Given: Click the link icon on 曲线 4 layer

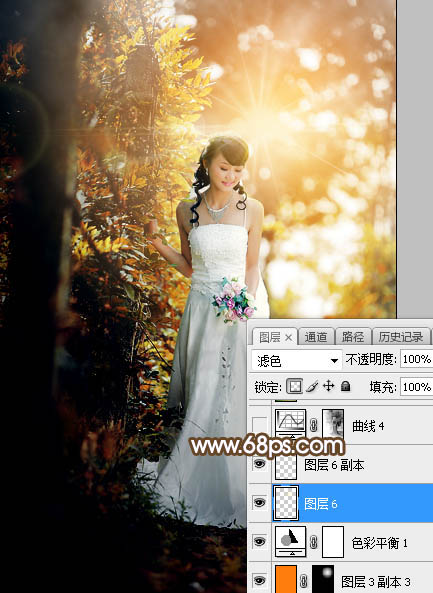Looking at the screenshot, I should (x=314, y=425).
